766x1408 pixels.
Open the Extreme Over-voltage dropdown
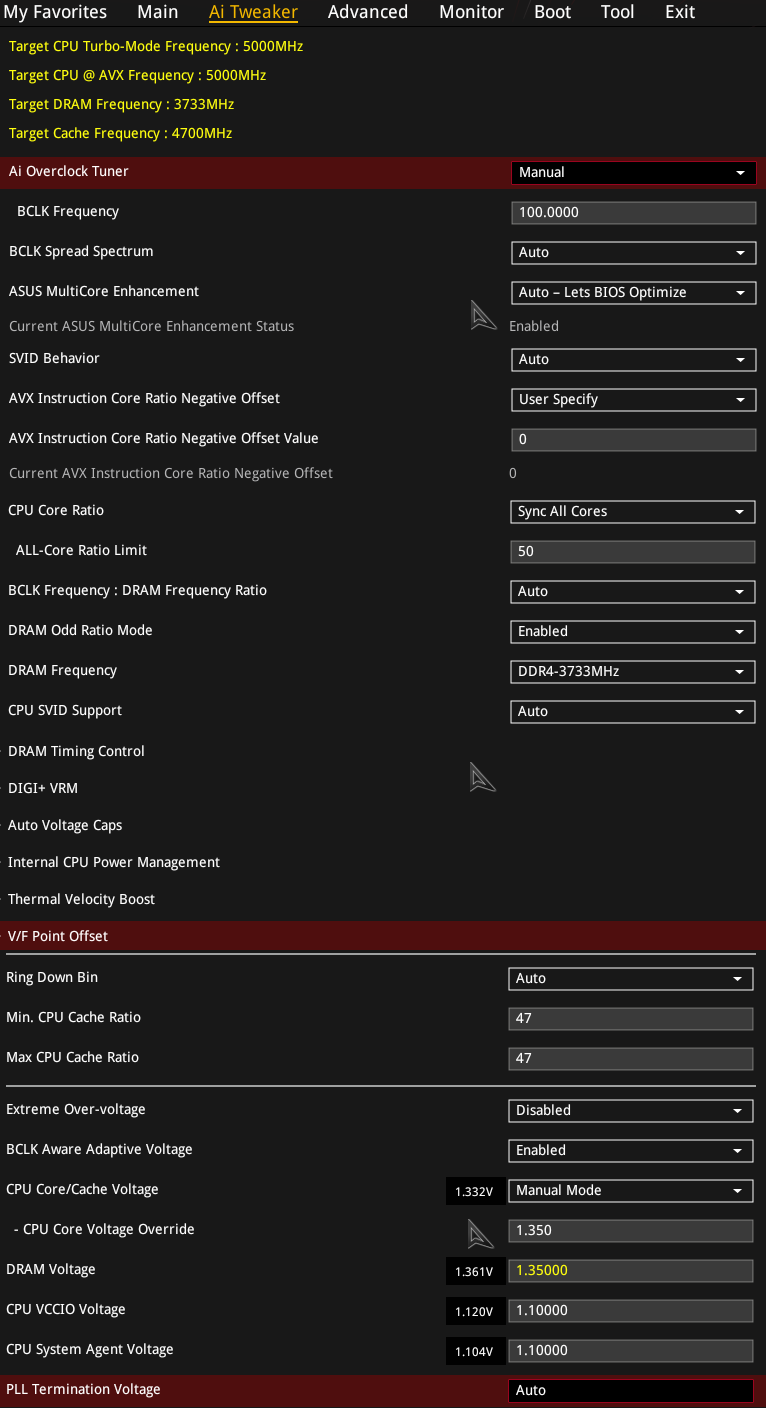(x=630, y=1110)
